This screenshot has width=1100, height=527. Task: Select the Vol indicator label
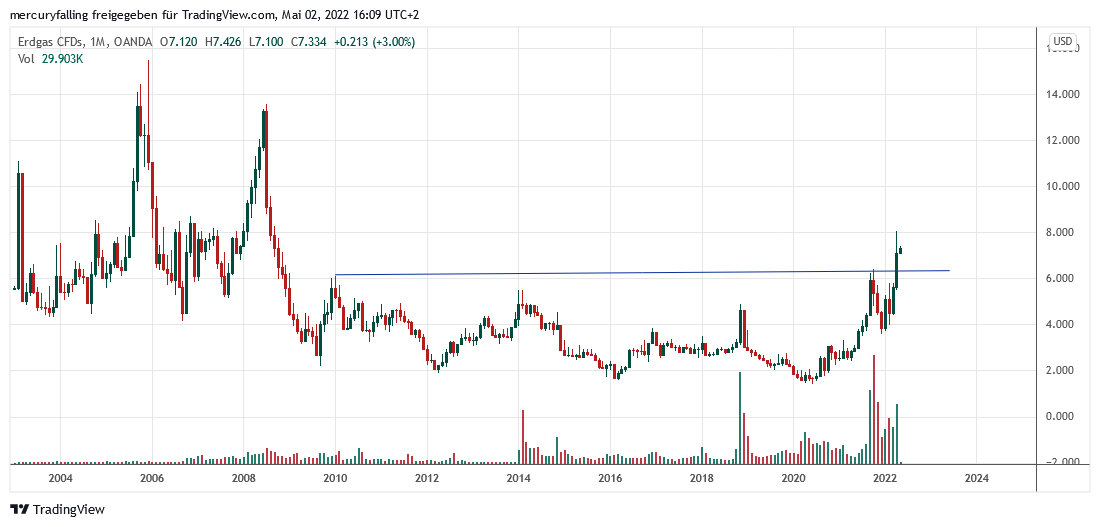click(x=26, y=59)
